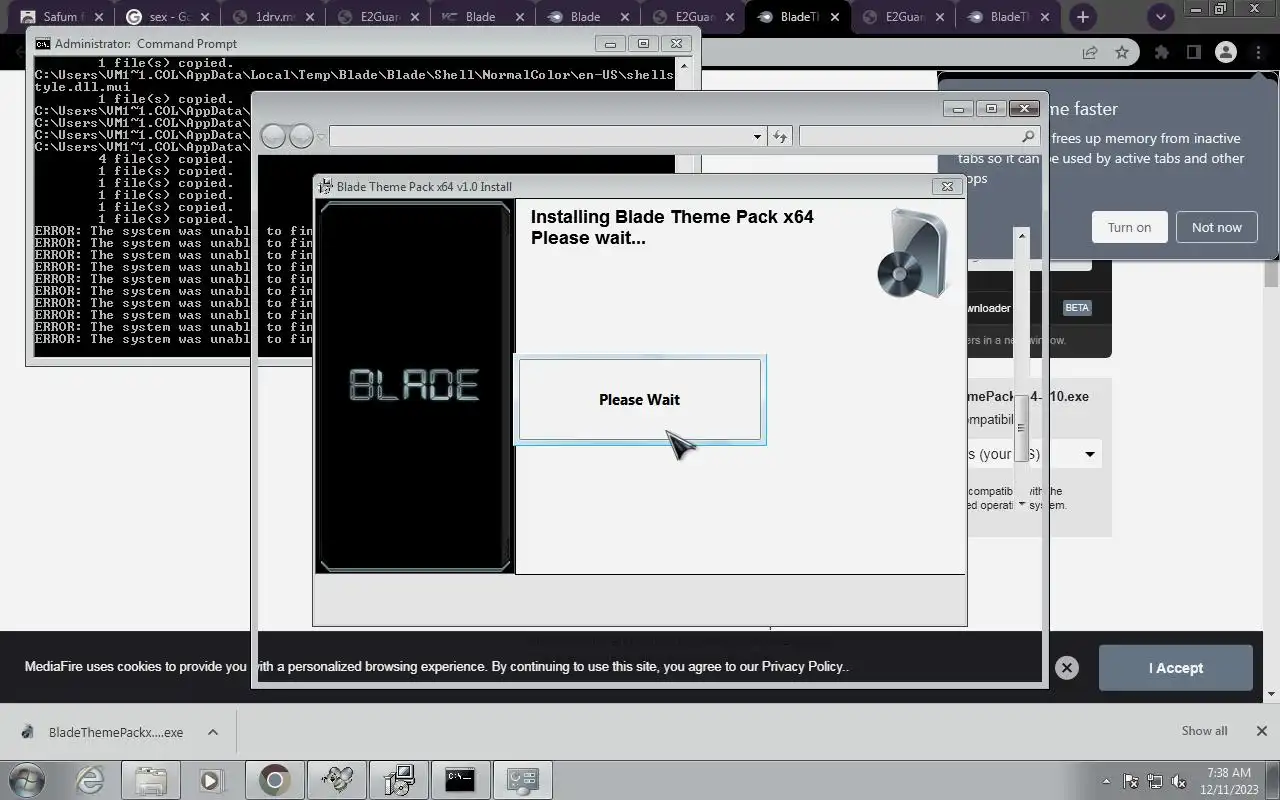
Task: Click Turn on in the memory saver popup
Action: [1129, 227]
